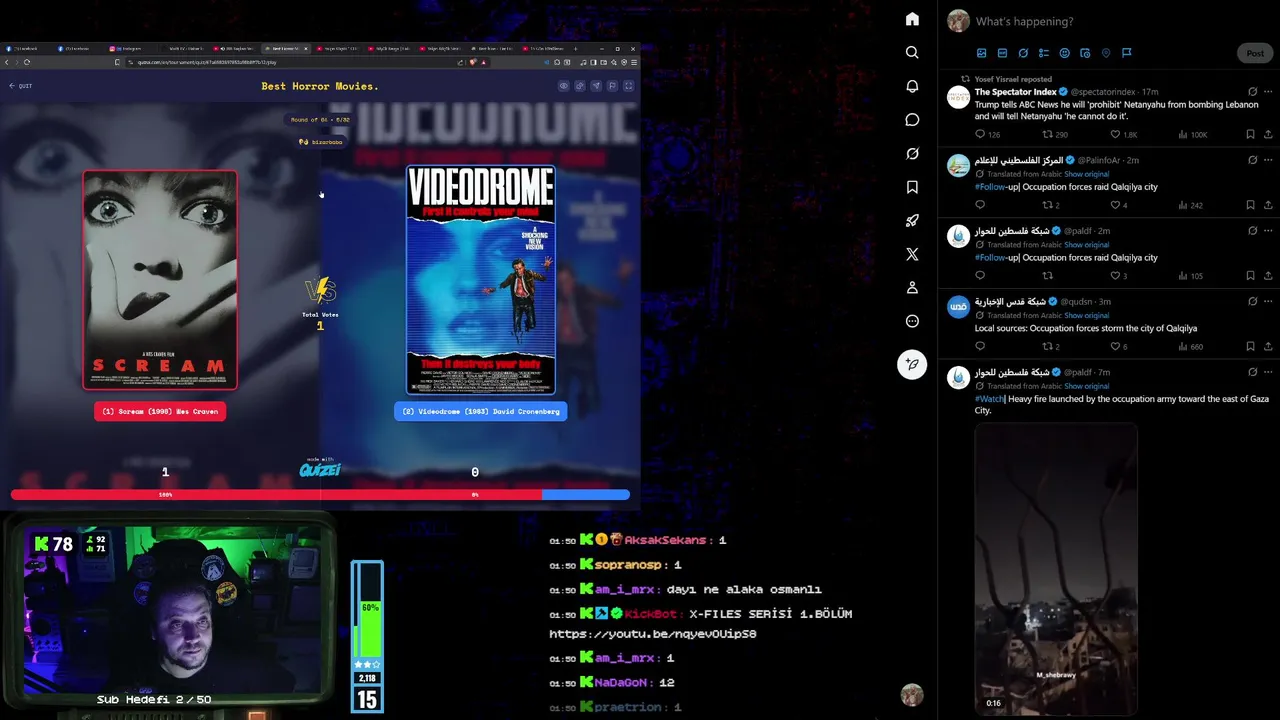Click the flag report icon in quiz header
The image size is (1280, 720).
612,86
